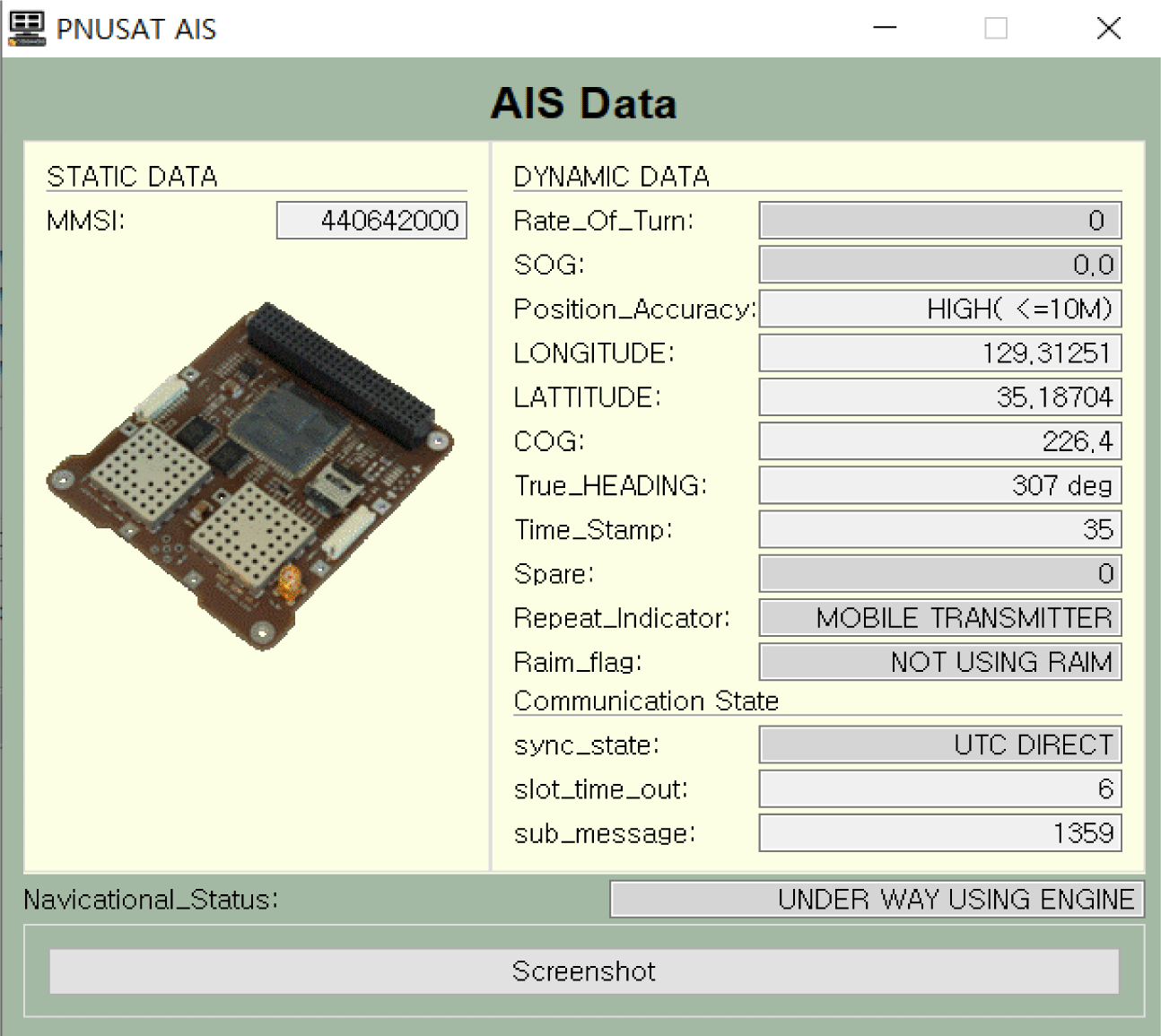This screenshot has width=1161, height=1036.
Task: Click the Communication State label
Action: 646,701
